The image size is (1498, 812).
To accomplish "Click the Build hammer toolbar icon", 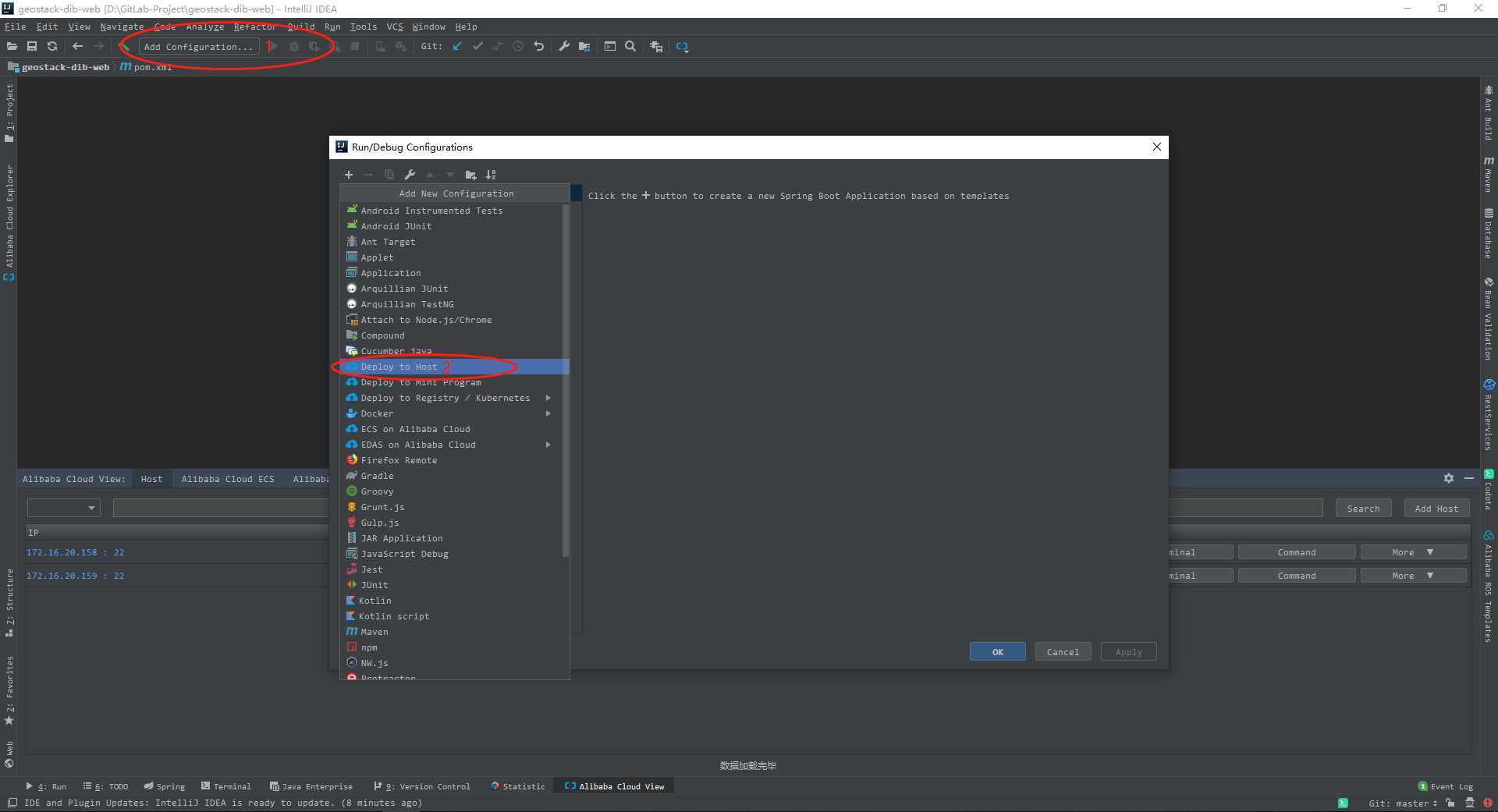I will click(x=124, y=47).
